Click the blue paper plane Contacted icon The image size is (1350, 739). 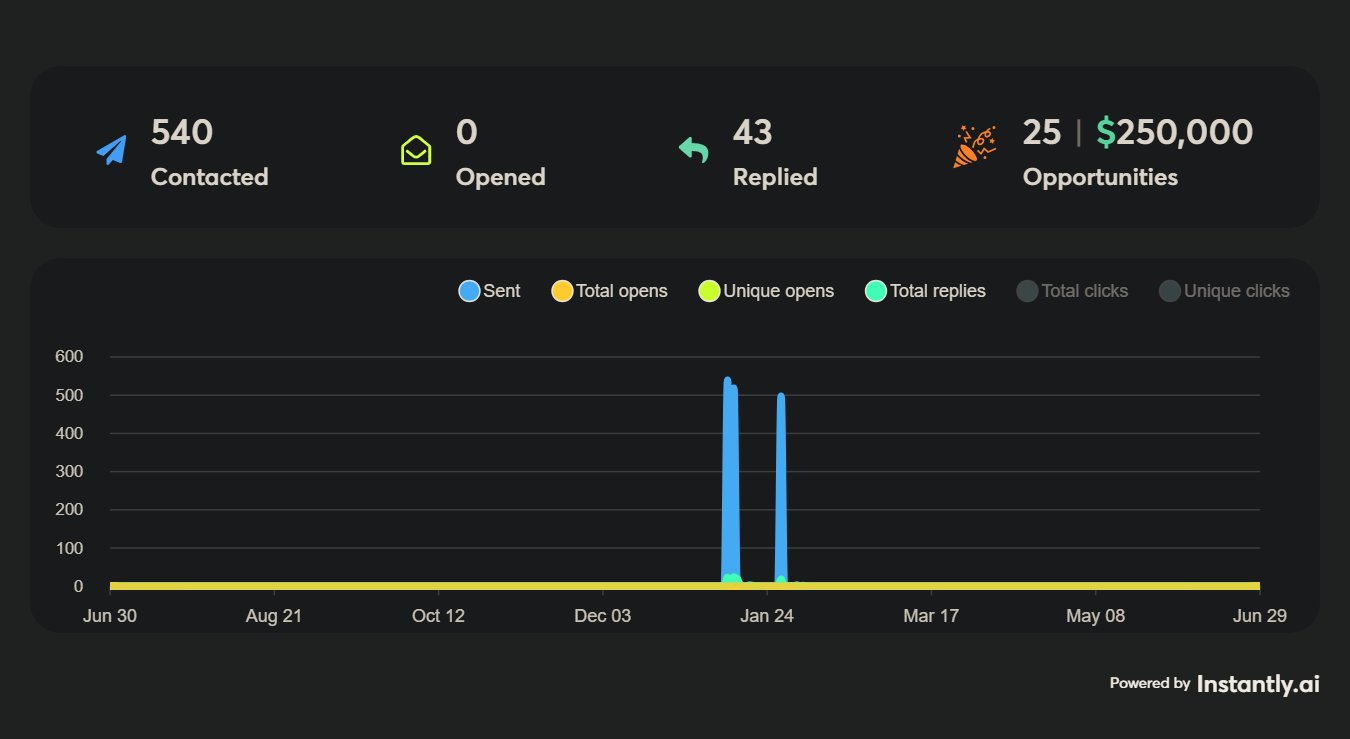tap(112, 150)
